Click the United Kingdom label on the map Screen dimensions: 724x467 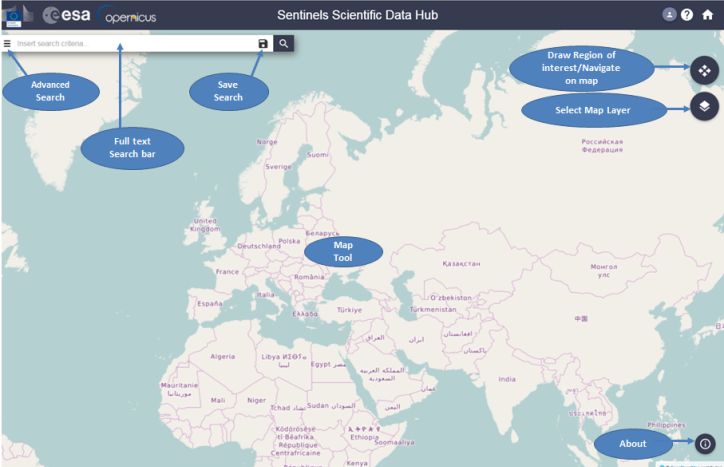coord(205,225)
